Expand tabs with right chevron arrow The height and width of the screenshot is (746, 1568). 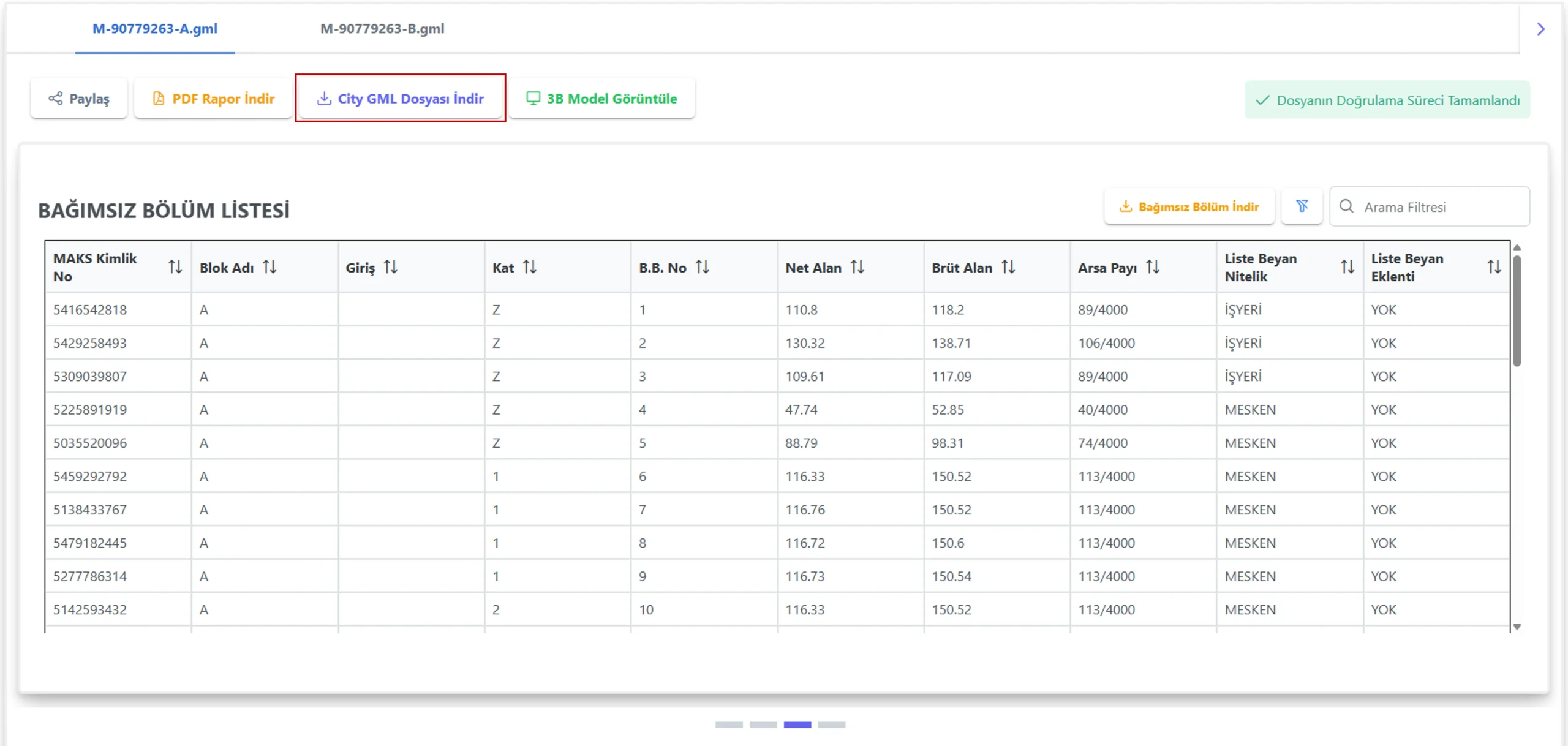click(1541, 29)
